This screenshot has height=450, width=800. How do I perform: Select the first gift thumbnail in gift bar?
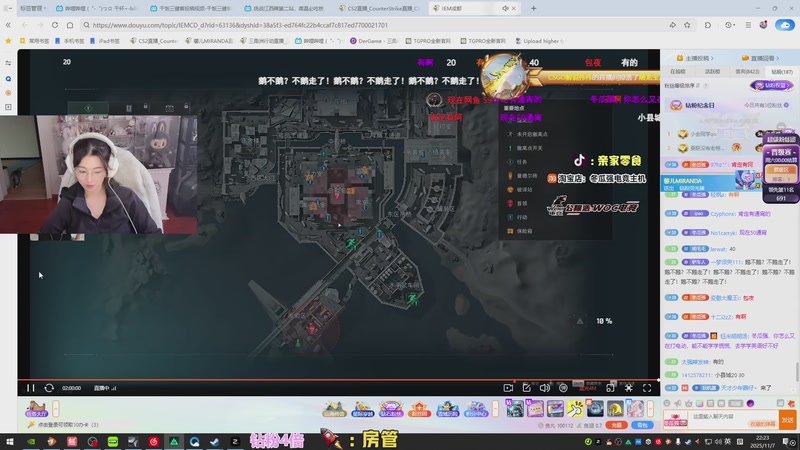pos(515,409)
